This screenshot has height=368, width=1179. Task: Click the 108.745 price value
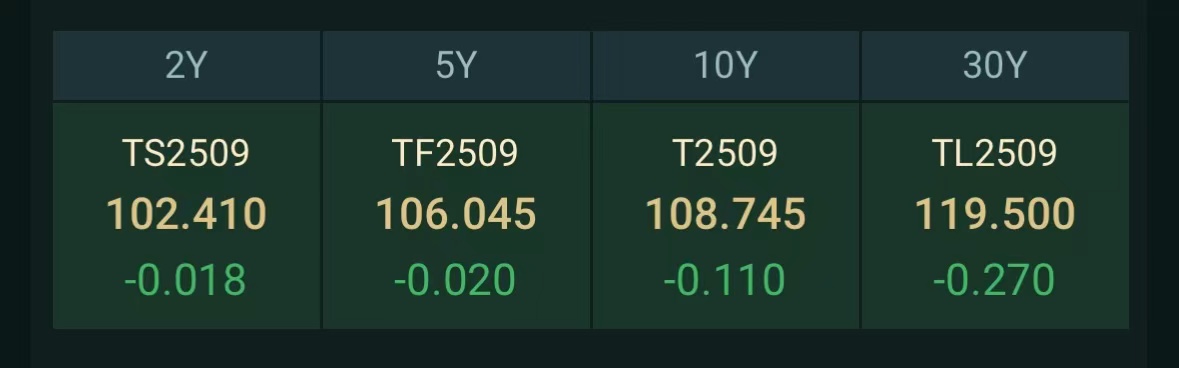(726, 214)
